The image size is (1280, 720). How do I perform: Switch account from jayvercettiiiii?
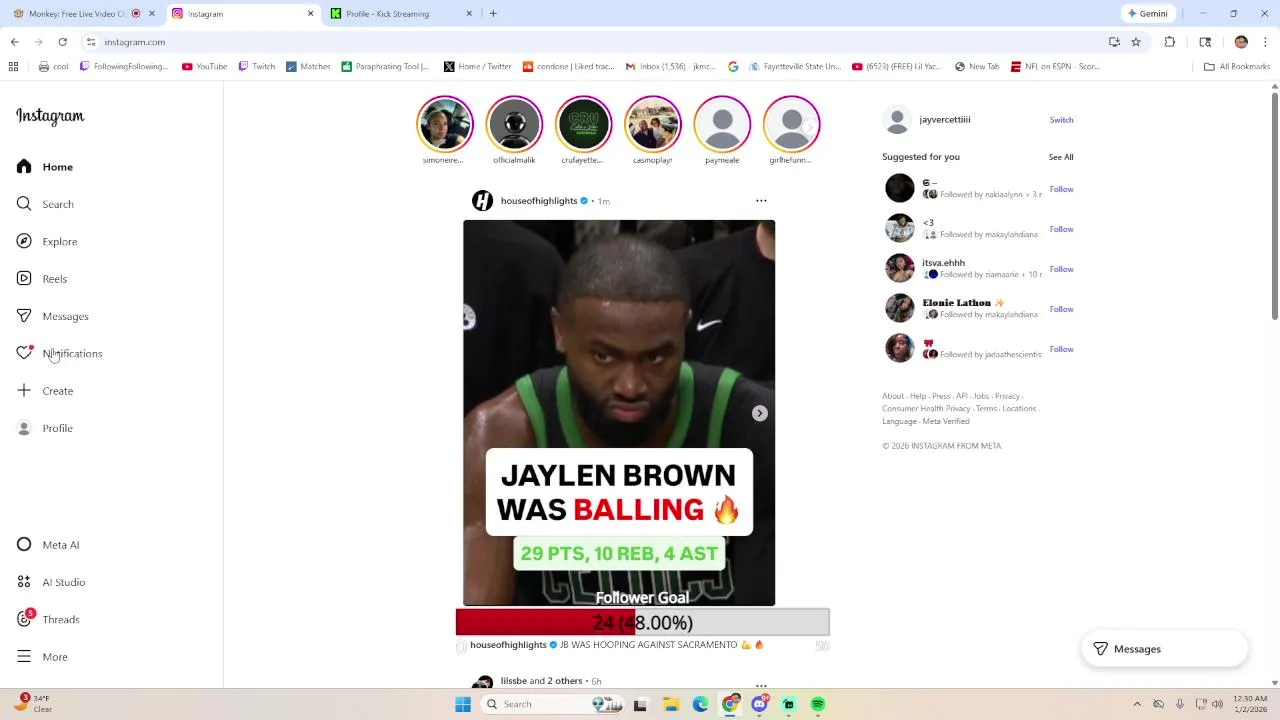pyautogui.click(x=1061, y=120)
